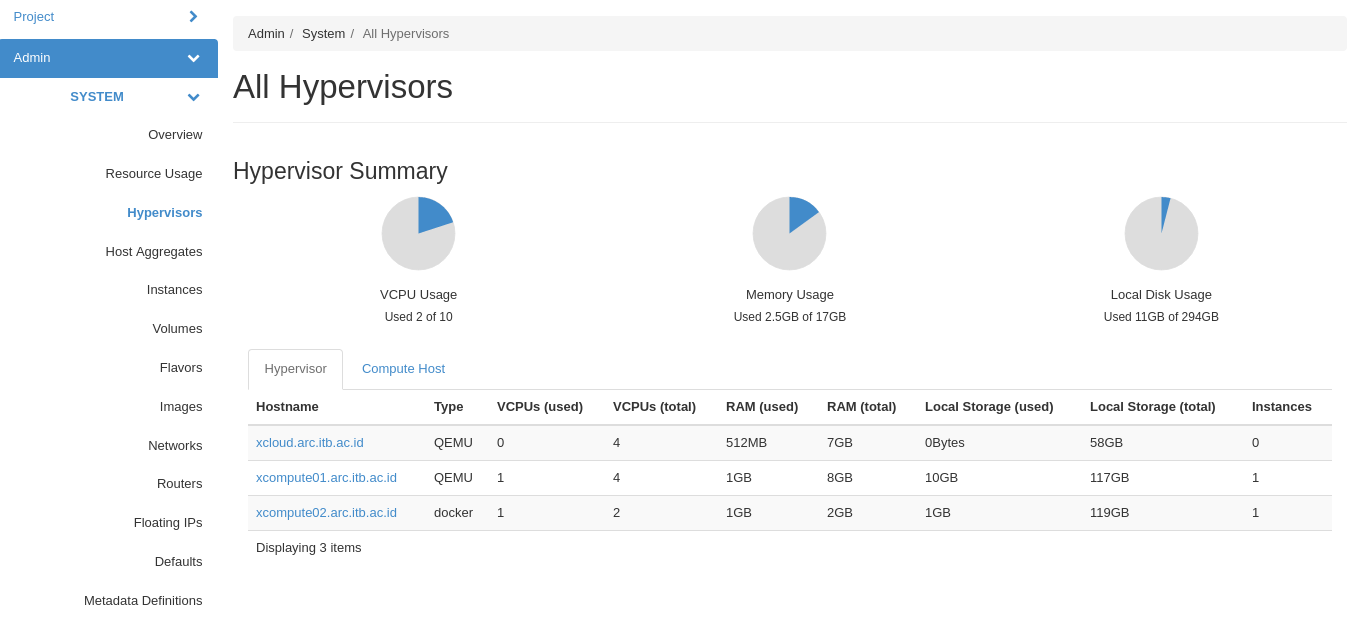1360x622 pixels.
Task: Select the Hypervisor tab
Action: coord(295,368)
